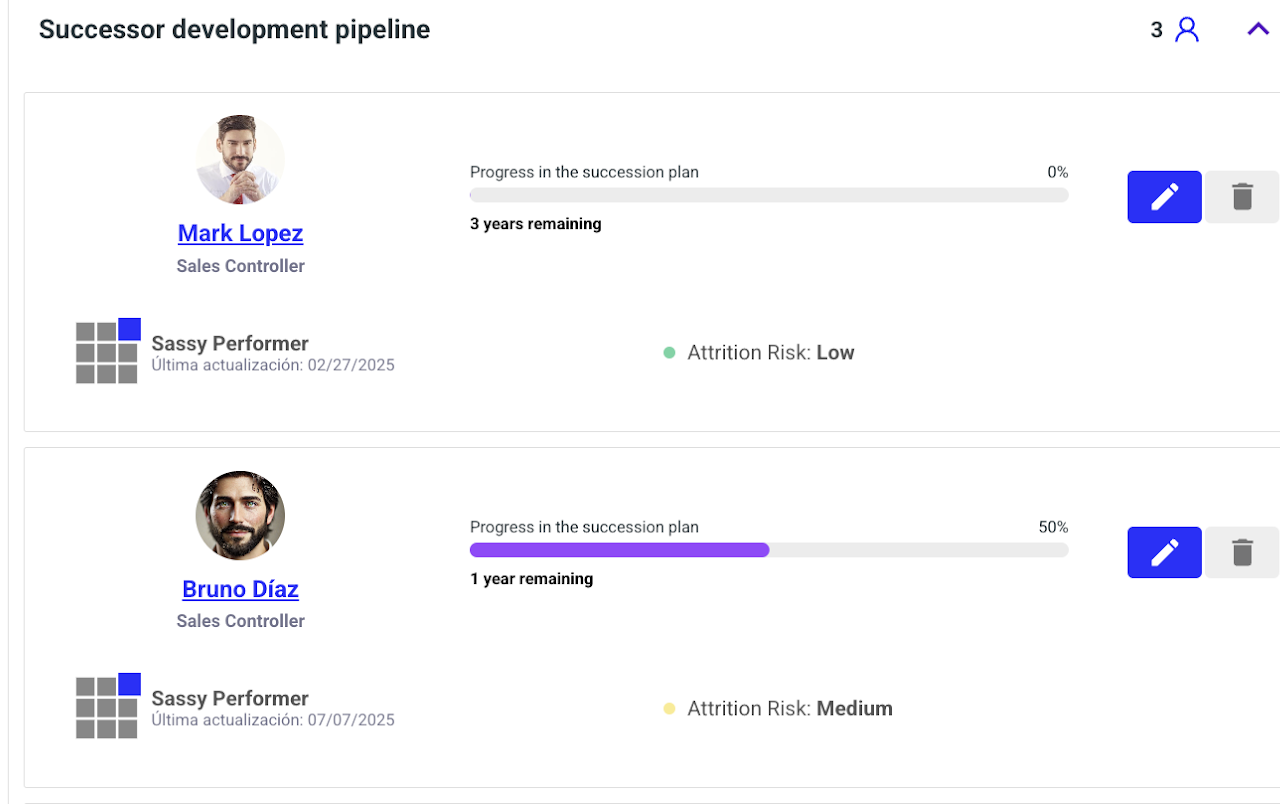The height and width of the screenshot is (804, 1280).
Task: Click Bruno Díaz's profile photo
Action: coord(240,516)
